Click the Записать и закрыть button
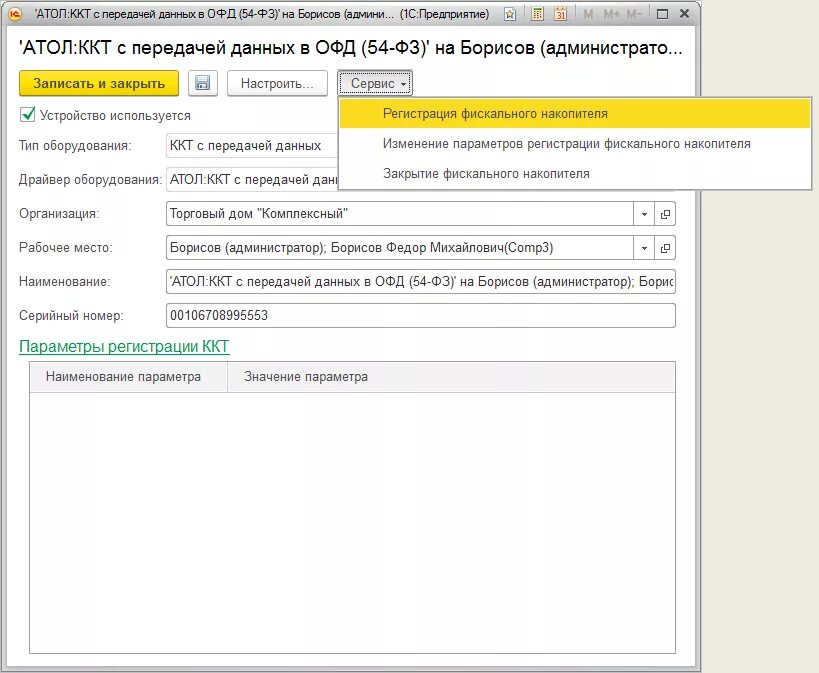 pyautogui.click(x=99, y=84)
